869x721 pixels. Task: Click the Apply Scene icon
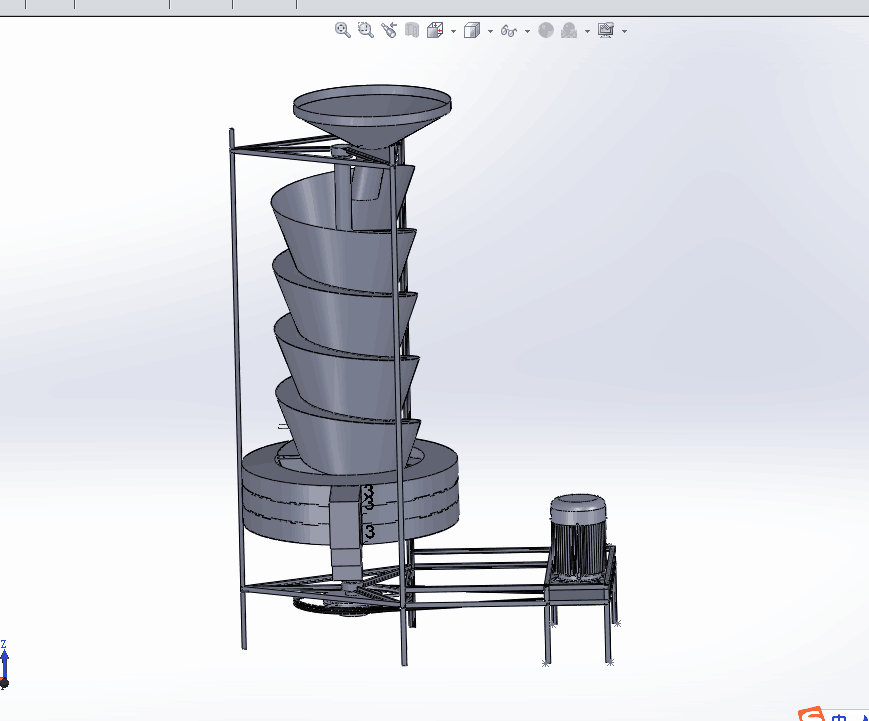click(x=569, y=30)
